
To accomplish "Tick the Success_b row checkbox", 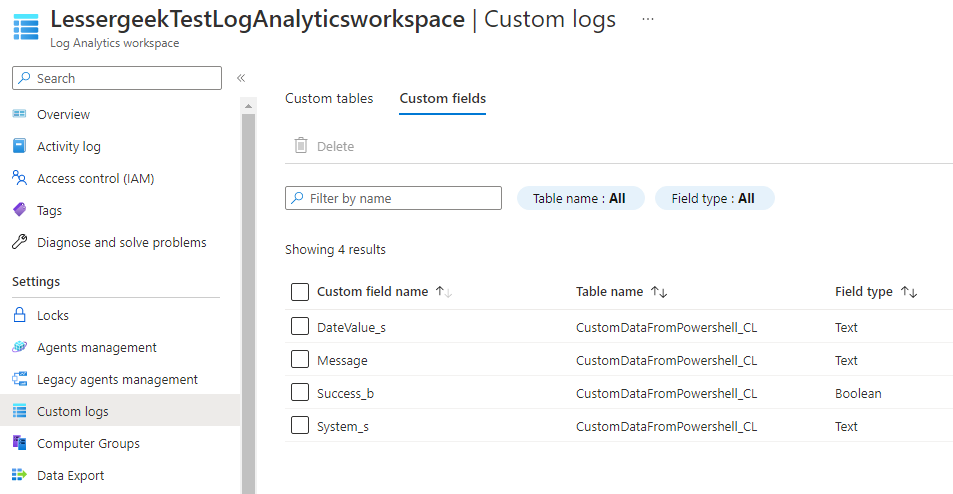I will (x=300, y=393).
